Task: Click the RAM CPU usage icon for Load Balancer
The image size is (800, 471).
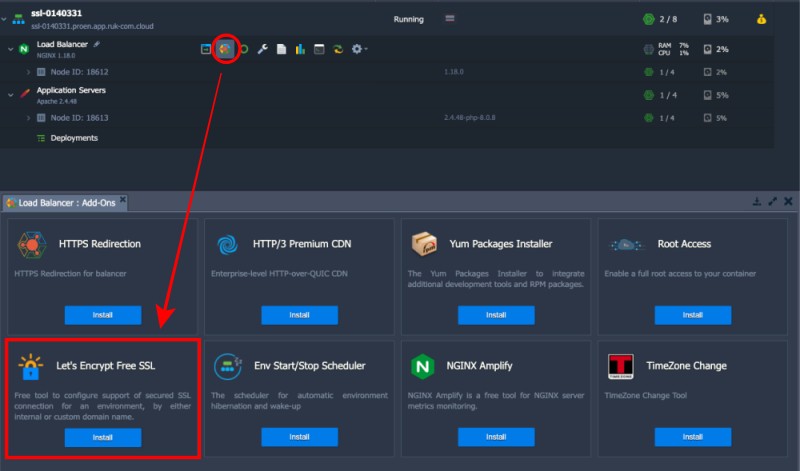Action: (648, 49)
